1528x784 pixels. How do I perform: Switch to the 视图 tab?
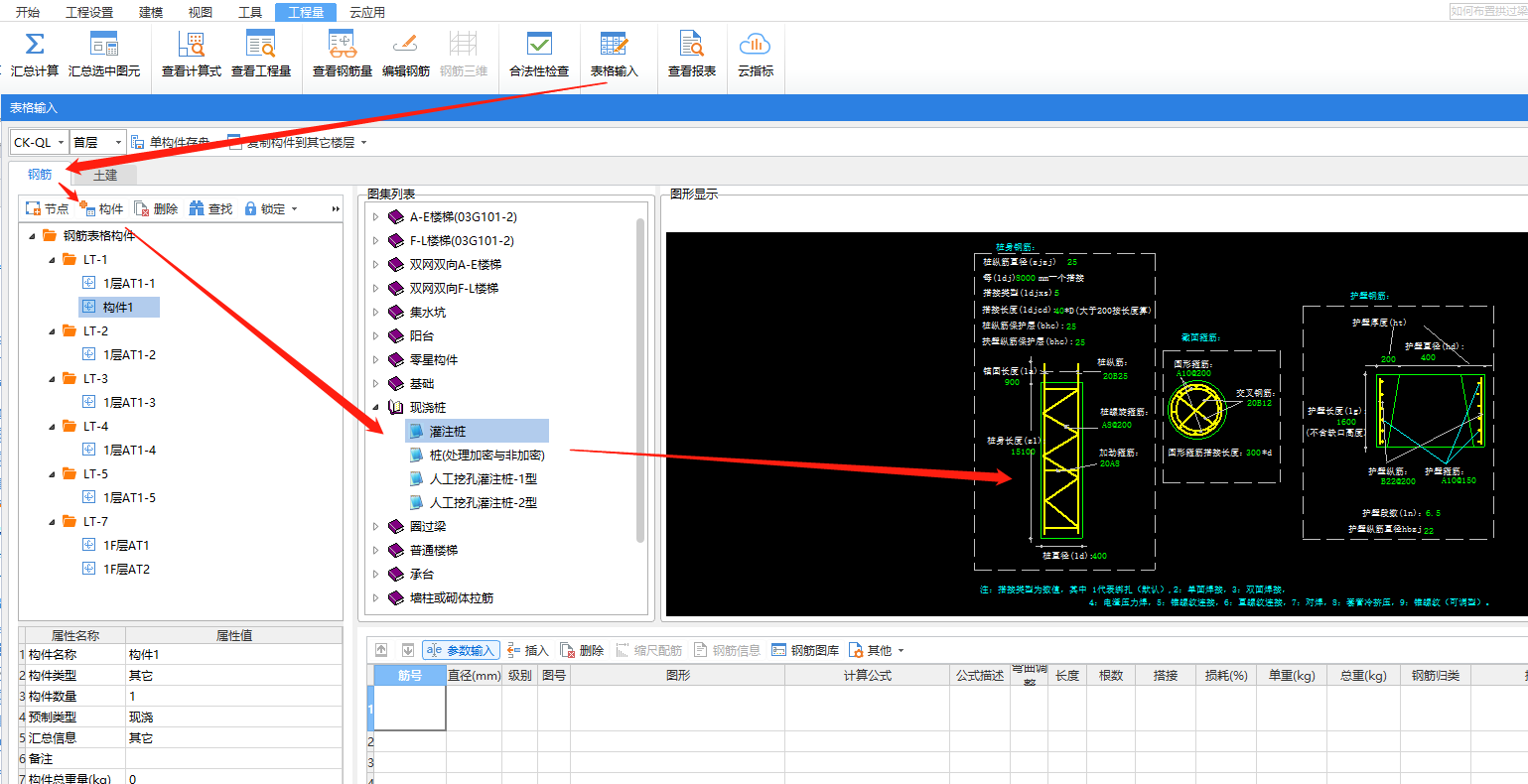pos(201,12)
